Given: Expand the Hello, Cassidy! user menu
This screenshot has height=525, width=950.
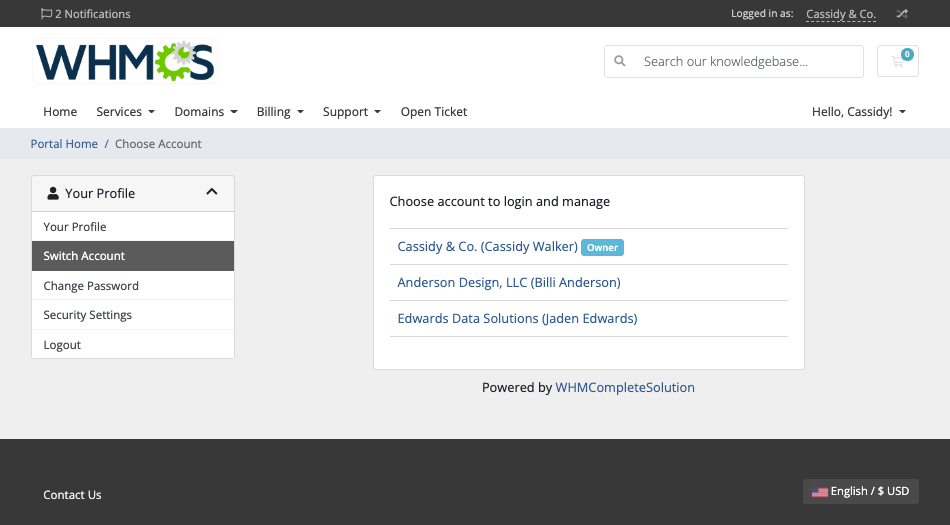Looking at the screenshot, I should (x=859, y=111).
